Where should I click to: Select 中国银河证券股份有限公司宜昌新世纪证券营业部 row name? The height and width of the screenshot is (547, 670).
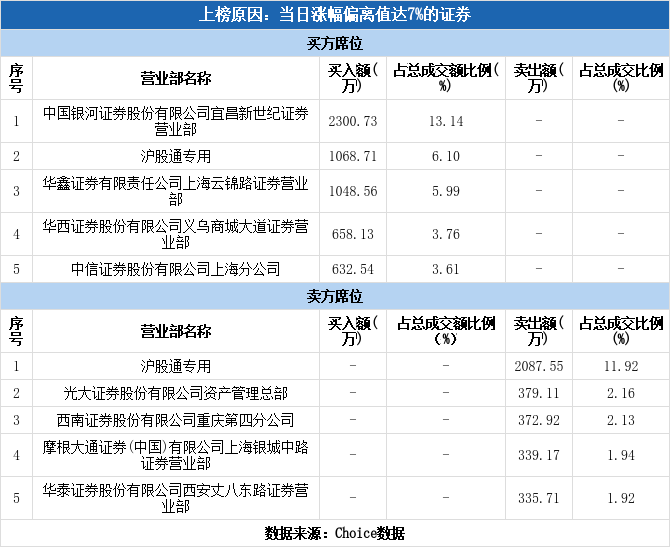(176, 121)
